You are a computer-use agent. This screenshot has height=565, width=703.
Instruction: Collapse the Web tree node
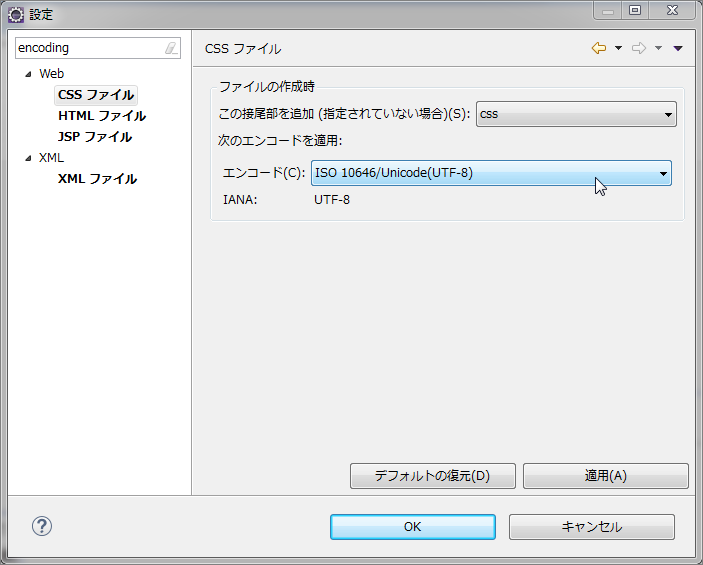tap(28, 74)
